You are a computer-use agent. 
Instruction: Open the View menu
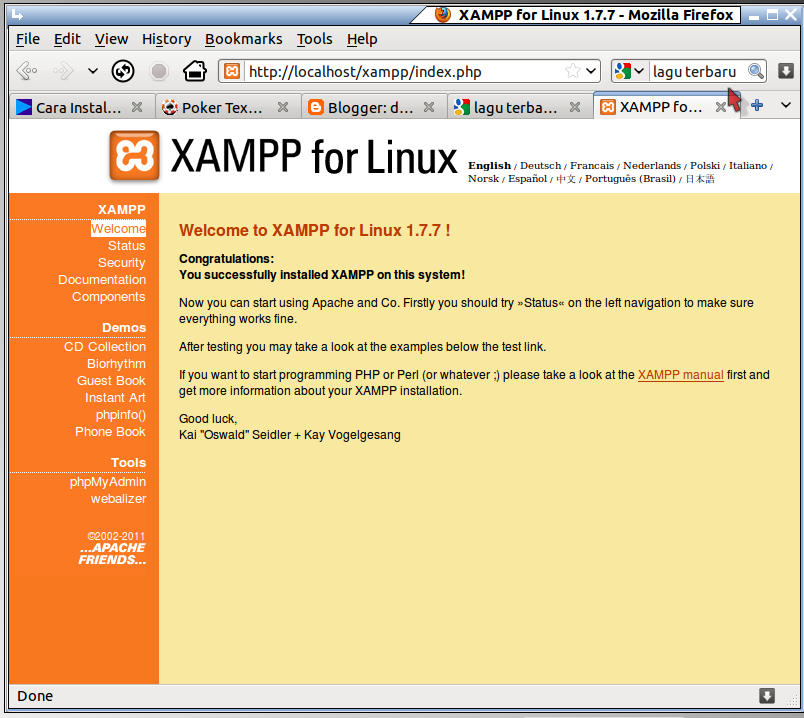pos(111,39)
